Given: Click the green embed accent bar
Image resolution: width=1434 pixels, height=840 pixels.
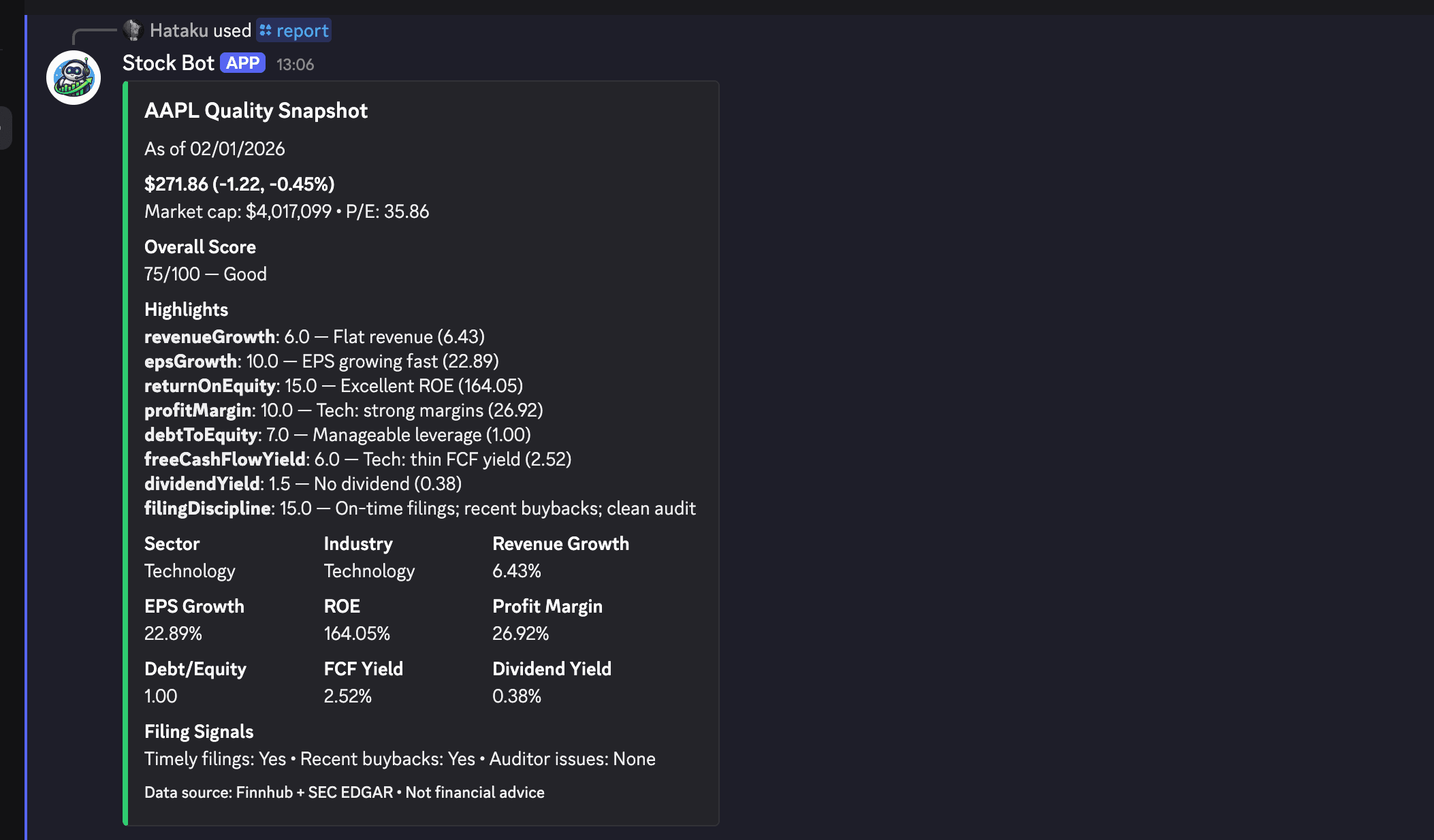Looking at the screenshot, I should [127, 449].
